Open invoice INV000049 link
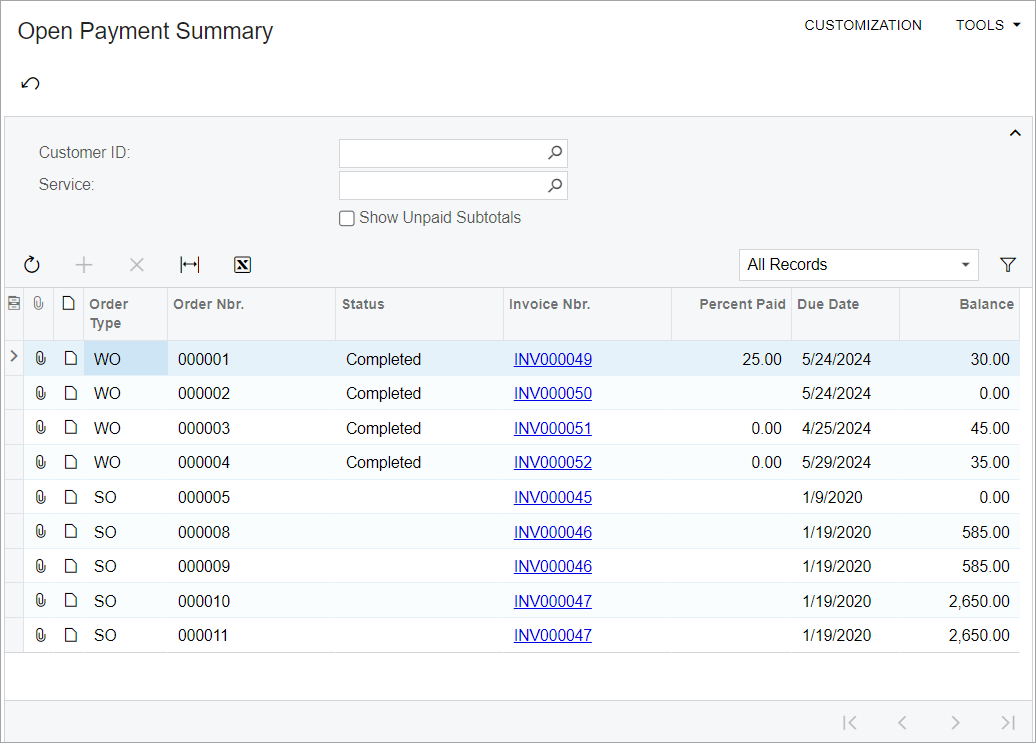The height and width of the screenshot is (743, 1036). pos(552,359)
